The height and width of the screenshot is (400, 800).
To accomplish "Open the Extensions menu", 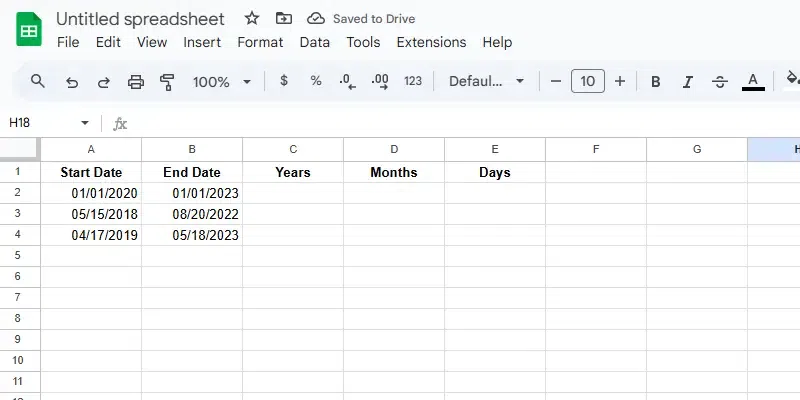I will [x=431, y=42].
